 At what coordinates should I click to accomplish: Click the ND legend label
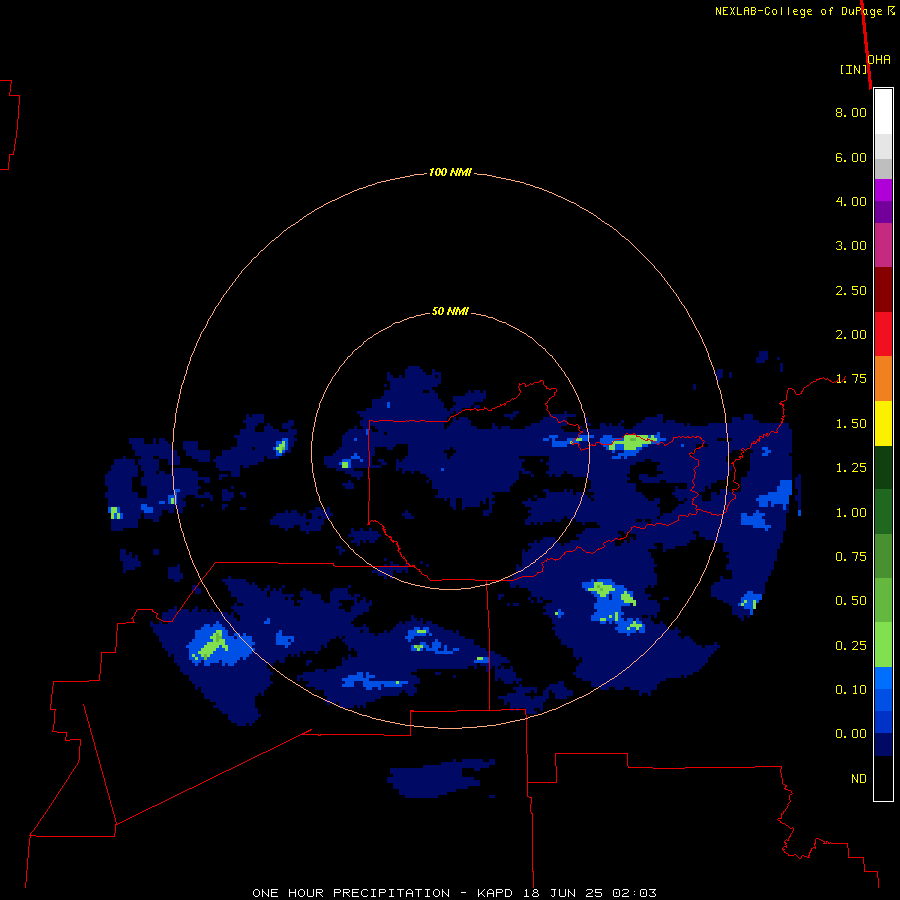point(859,779)
